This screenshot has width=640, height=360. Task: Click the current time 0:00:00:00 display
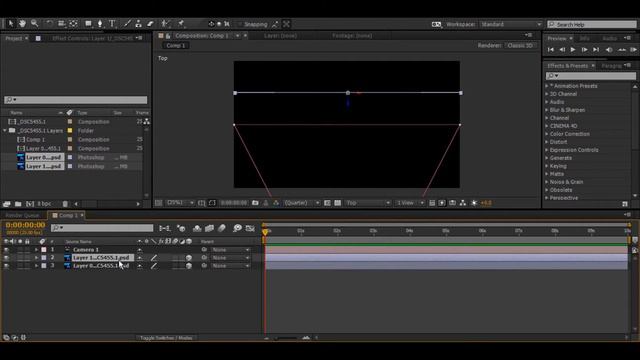point(25,225)
